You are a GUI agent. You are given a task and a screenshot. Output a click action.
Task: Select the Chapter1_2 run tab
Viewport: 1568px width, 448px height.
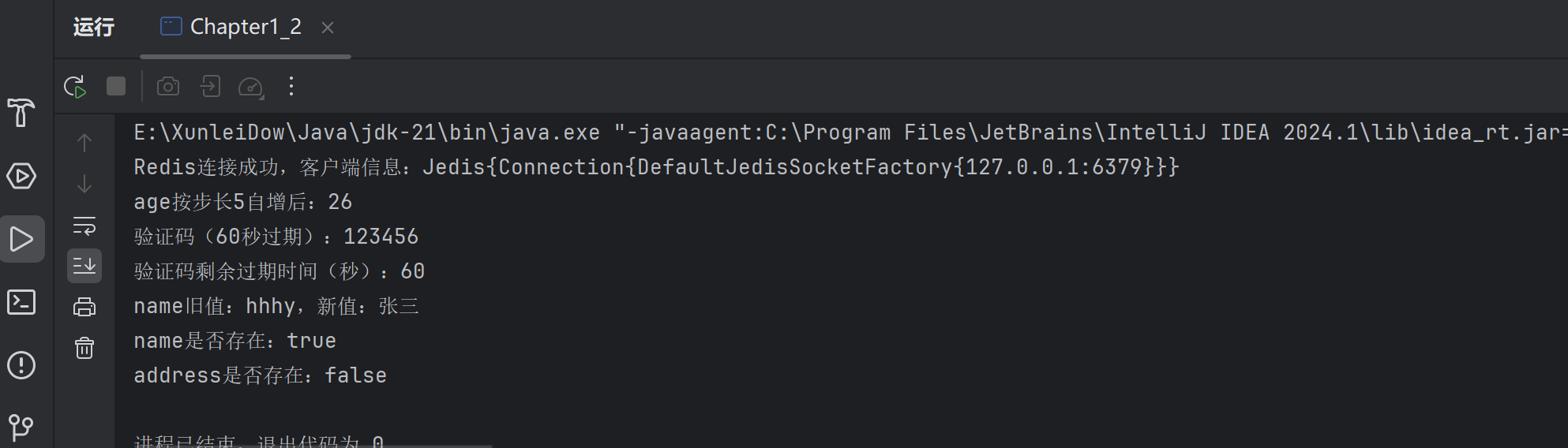pos(231,28)
